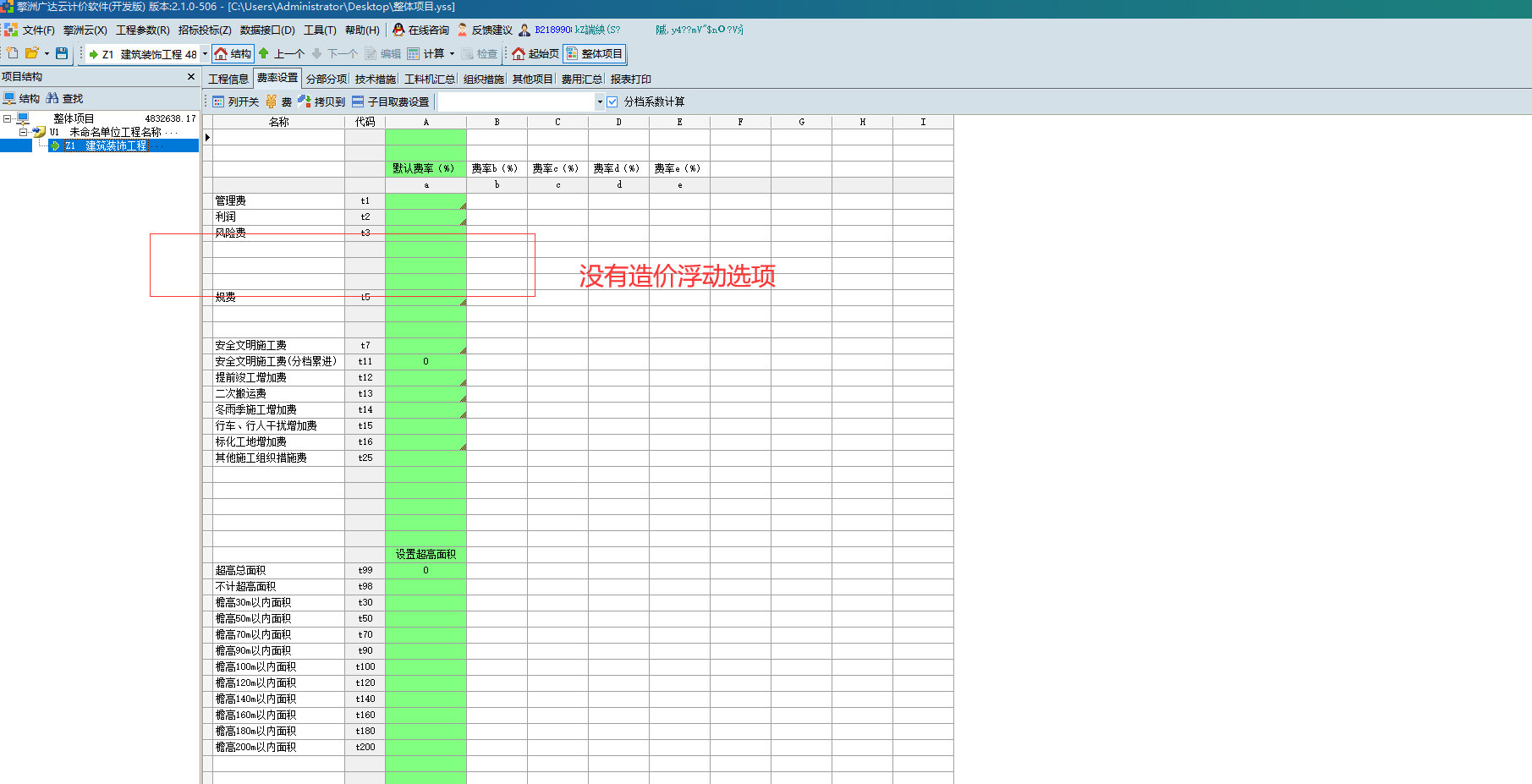Open the 工具(T) menu
The width and height of the screenshot is (1532, 784).
pyautogui.click(x=320, y=30)
